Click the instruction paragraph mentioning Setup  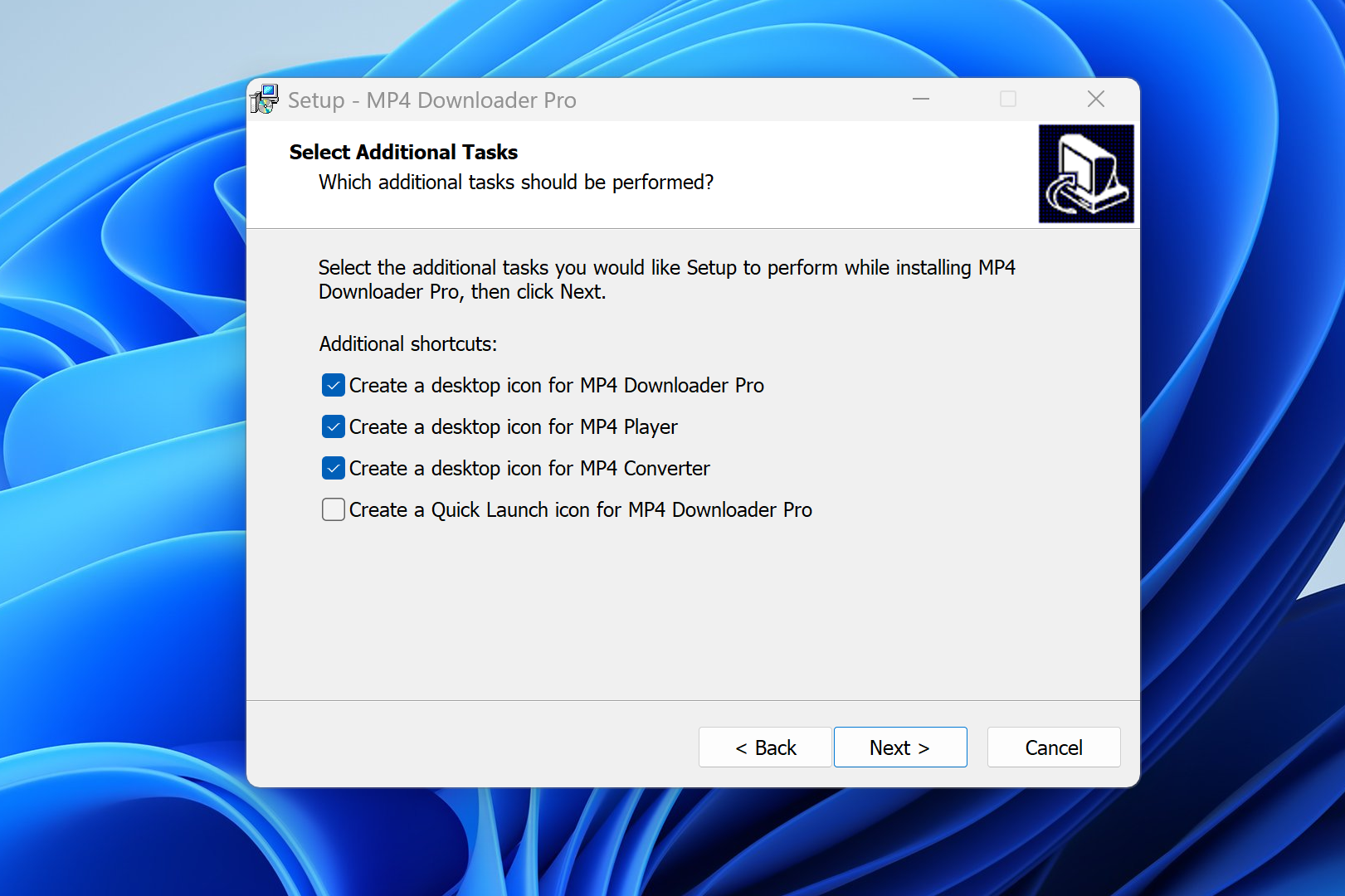[x=665, y=280]
